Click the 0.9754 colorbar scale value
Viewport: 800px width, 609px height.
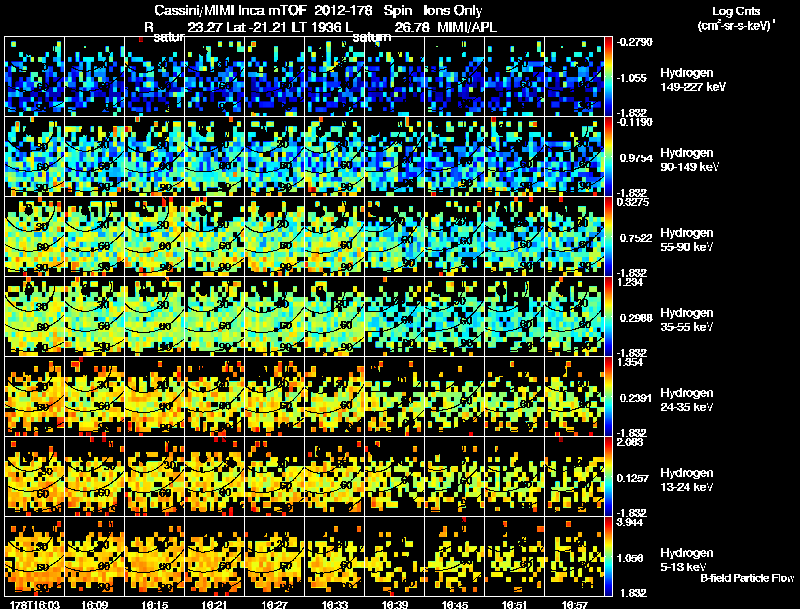(636, 158)
